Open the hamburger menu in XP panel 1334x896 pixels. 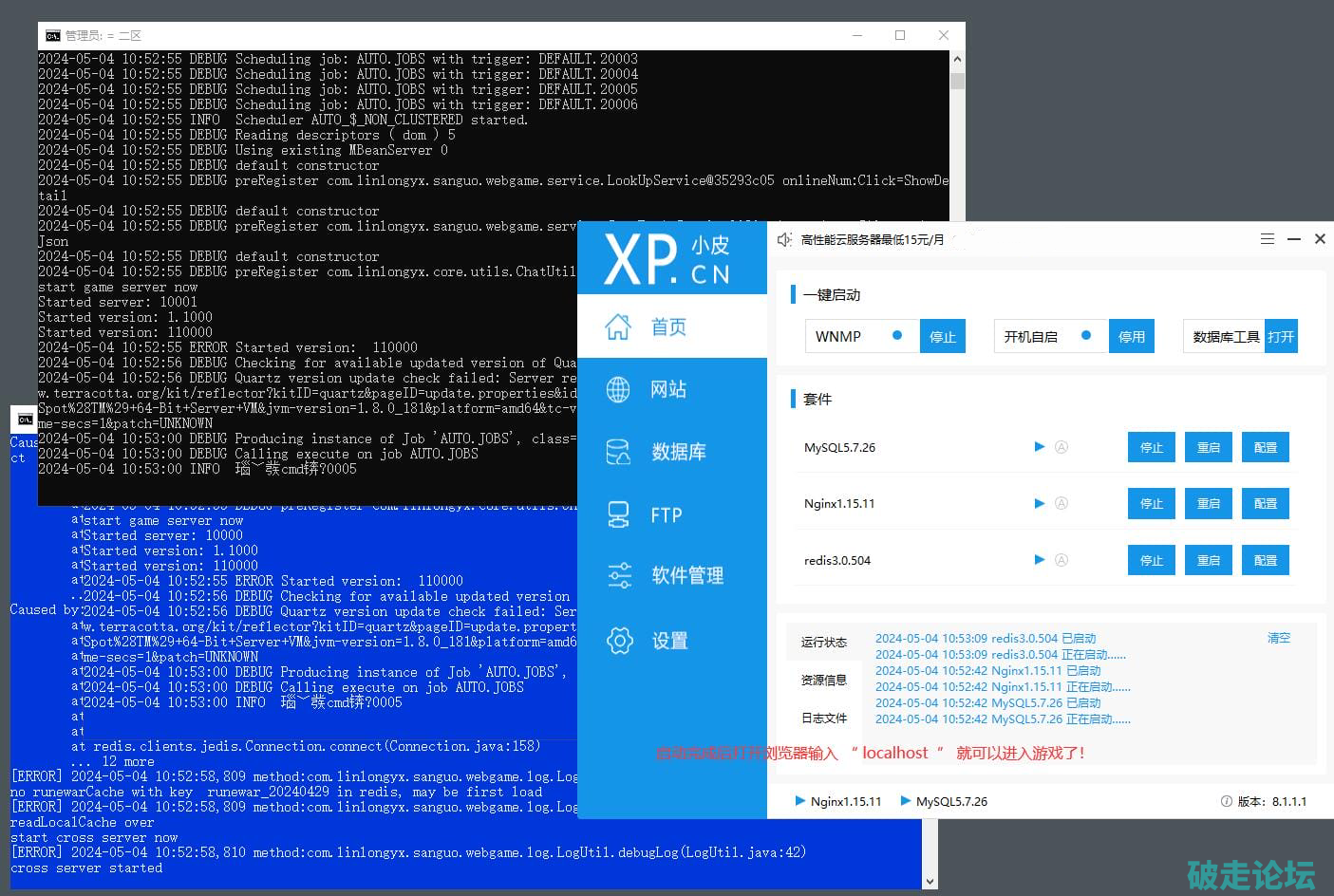point(1267,239)
